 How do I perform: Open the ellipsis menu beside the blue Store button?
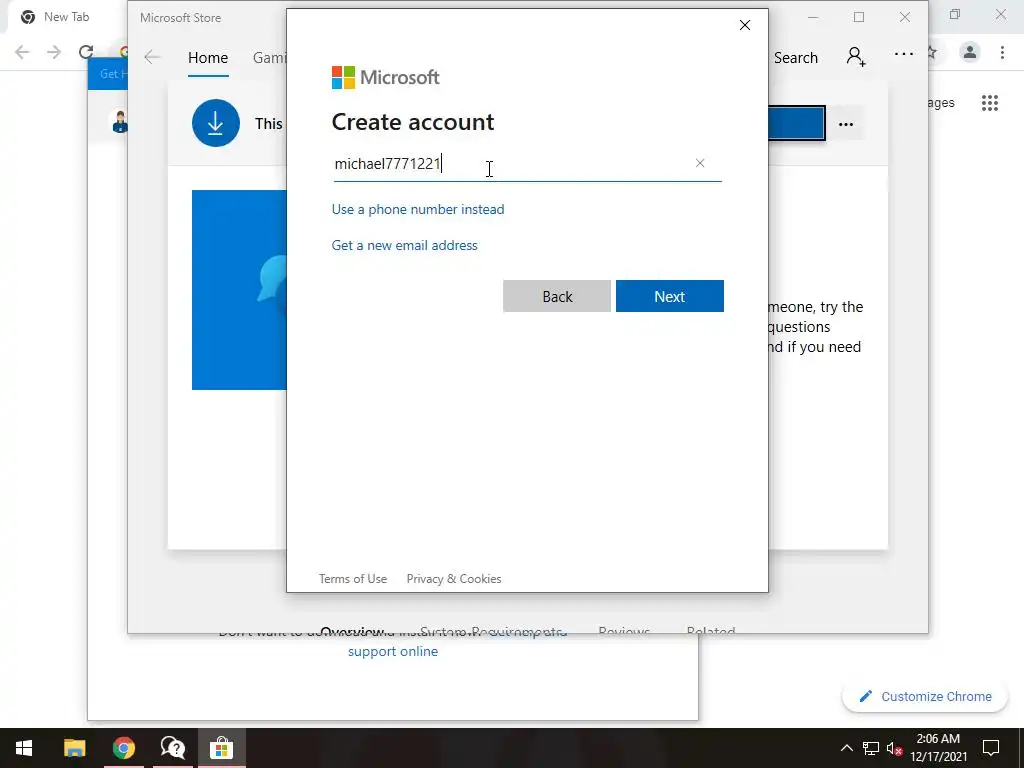846,124
